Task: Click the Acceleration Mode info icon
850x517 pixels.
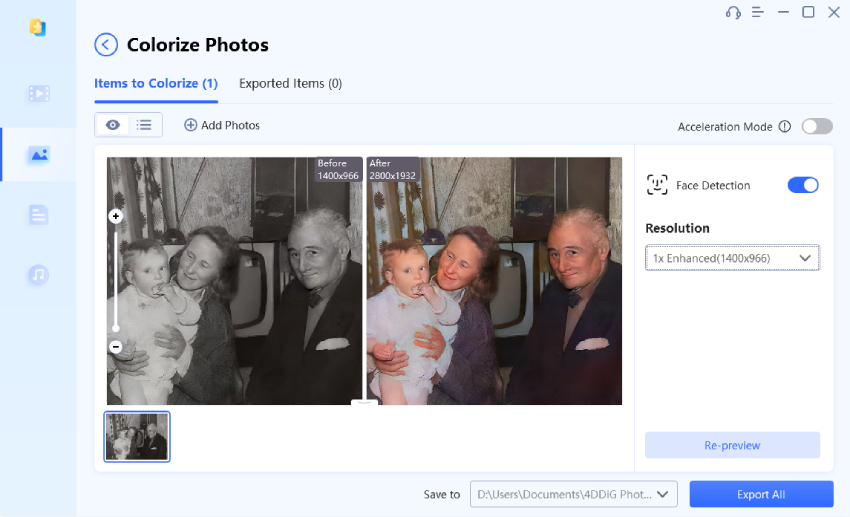Action: [785, 127]
